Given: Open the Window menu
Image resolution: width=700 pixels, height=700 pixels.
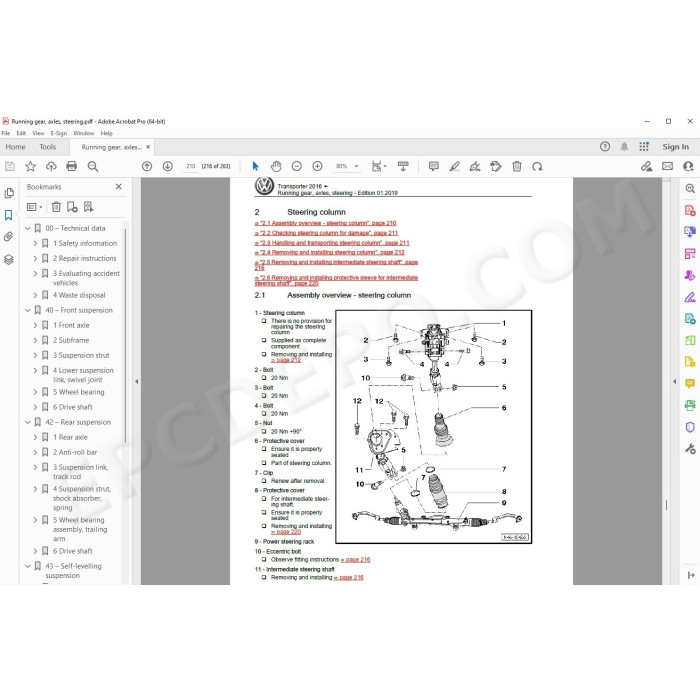Looking at the screenshot, I should click(x=83, y=133).
